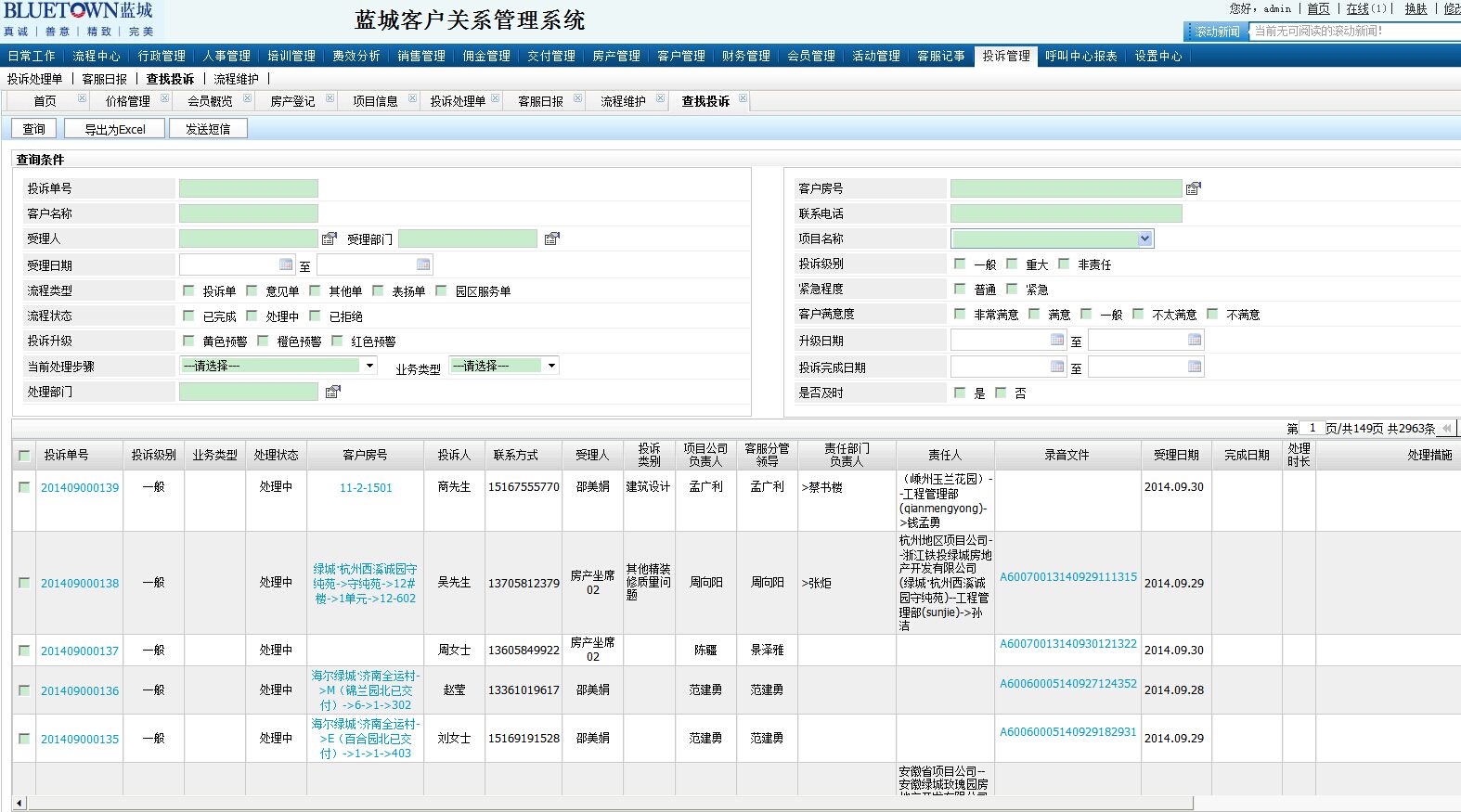This screenshot has width=1461, height=812.
Task: Switch to the 房产登记 tab
Action: click(292, 101)
